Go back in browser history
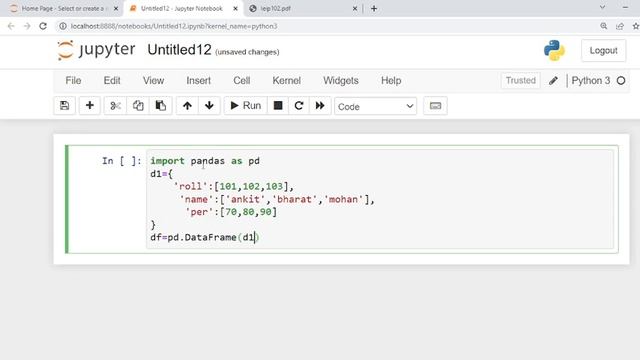 coord(11,26)
